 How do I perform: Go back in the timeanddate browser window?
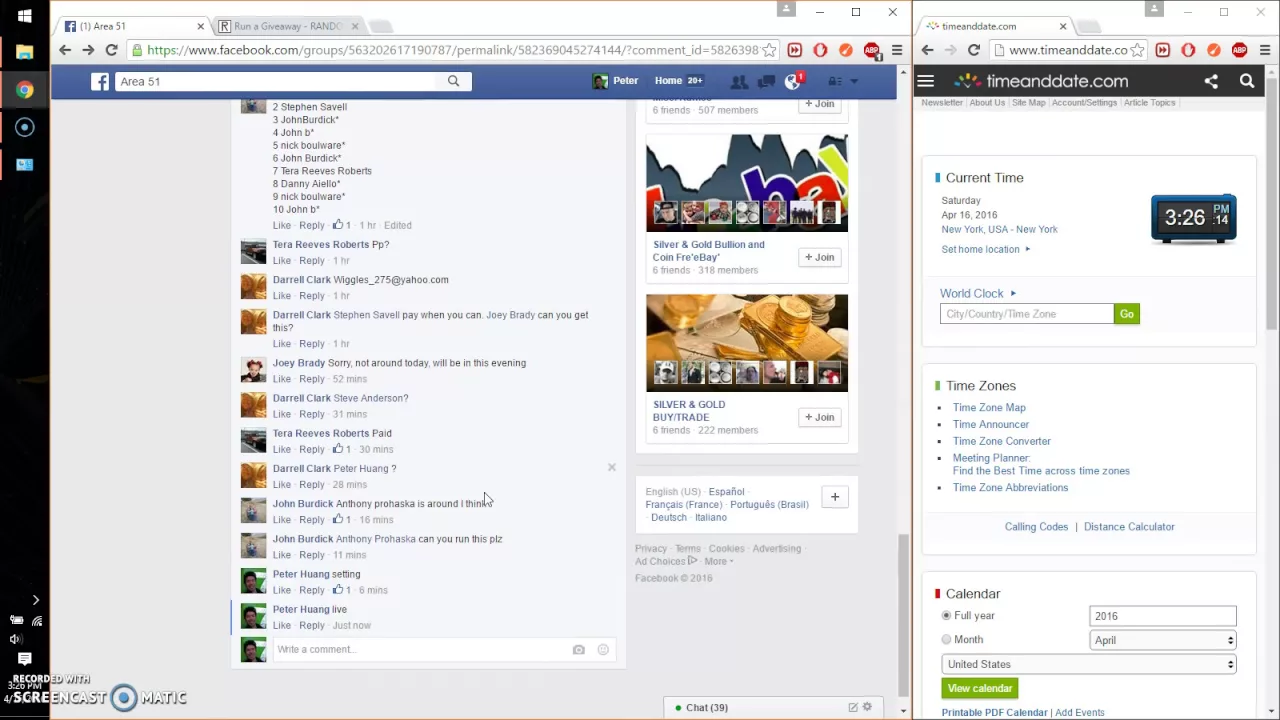click(x=927, y=50)
